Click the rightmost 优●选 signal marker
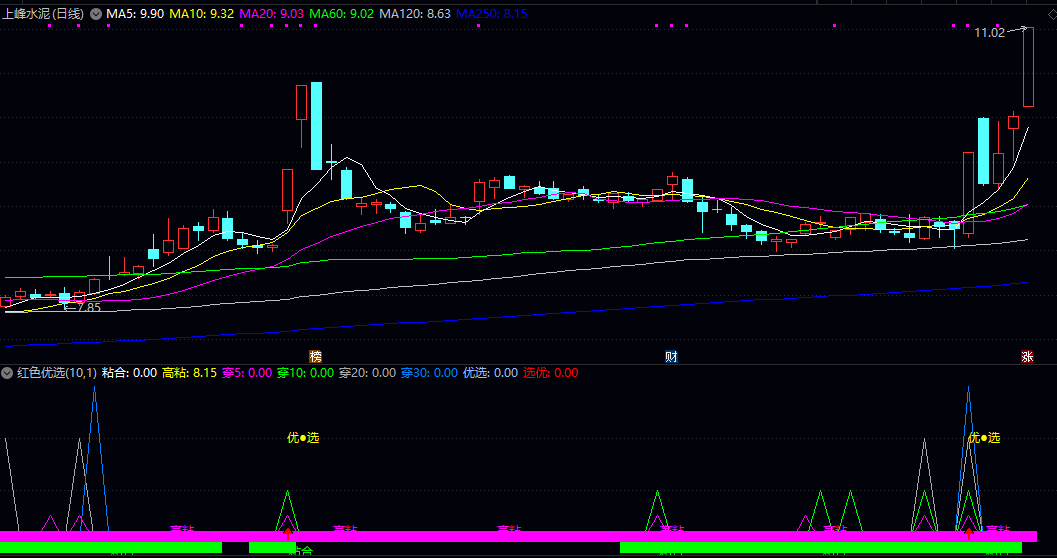The width and height of the screenshot is (1057, 558). point(983,437)
